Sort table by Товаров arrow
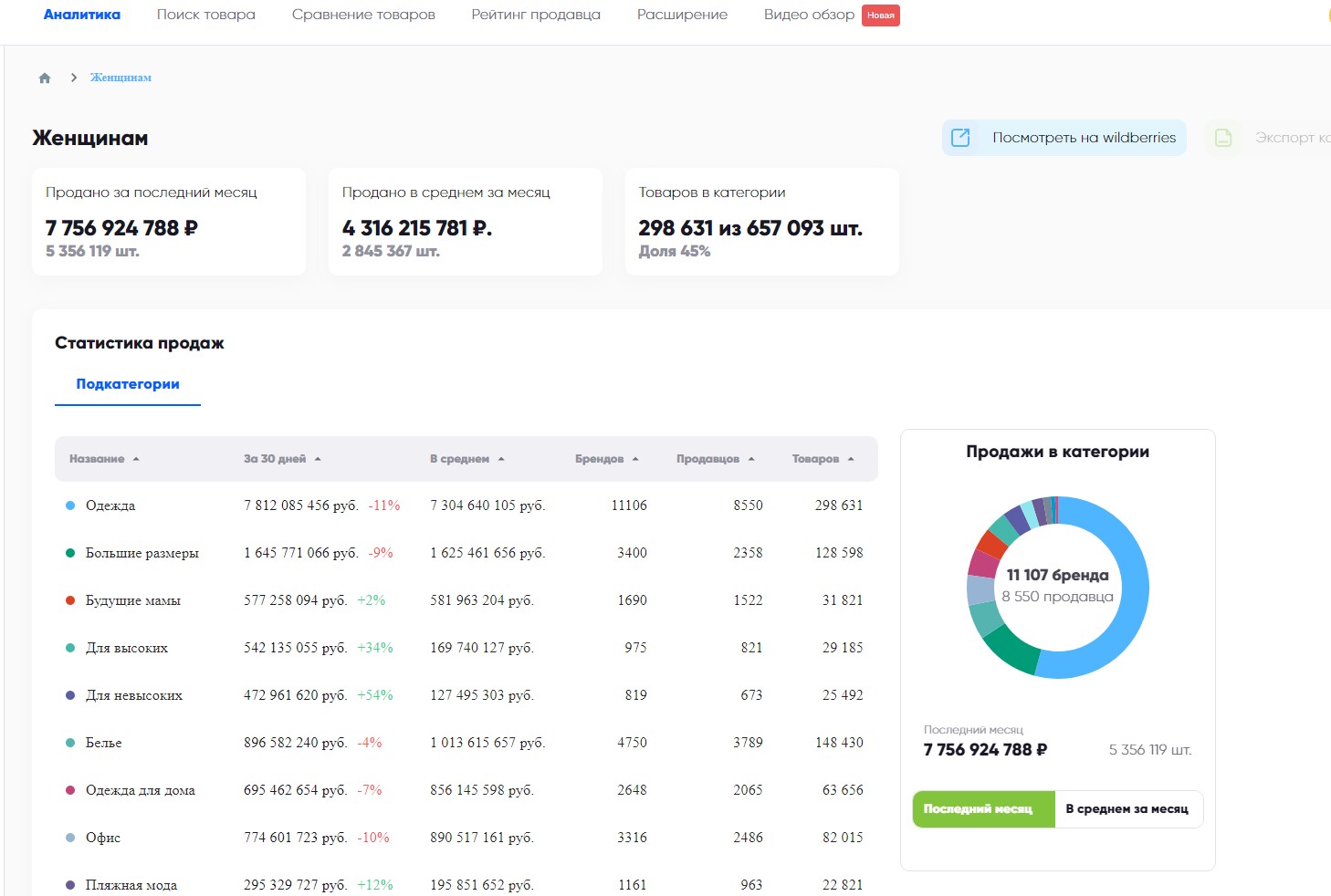The height and width of the screenshot is (896, 1331). (x=851, y=459)
